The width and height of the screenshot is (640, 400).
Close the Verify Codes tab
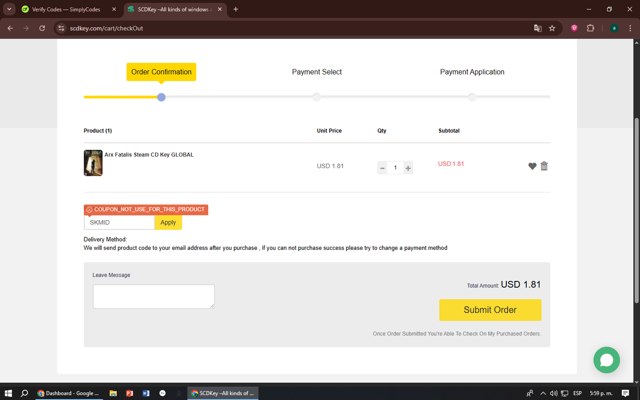[114, 9]
